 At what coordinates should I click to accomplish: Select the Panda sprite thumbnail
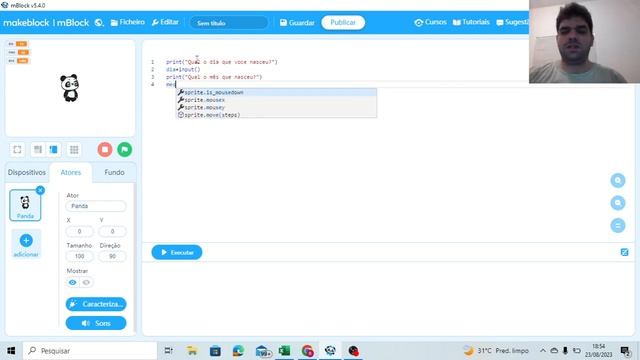(25, 205)
